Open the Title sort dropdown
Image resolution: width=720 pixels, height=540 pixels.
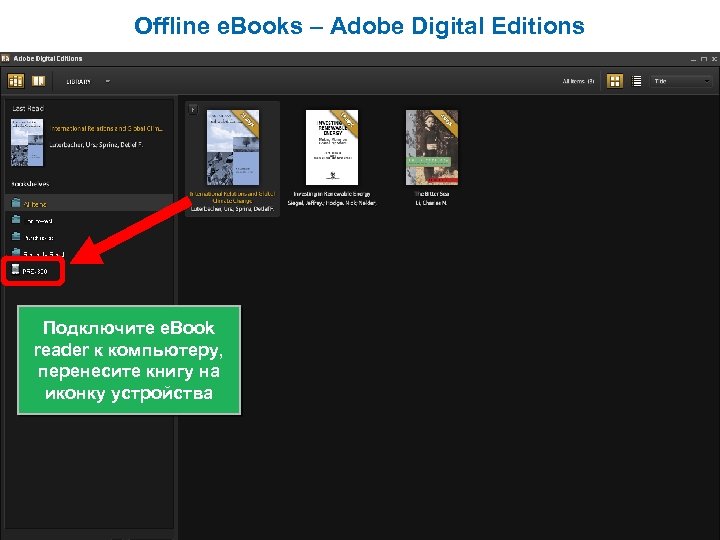click(681, 81)
